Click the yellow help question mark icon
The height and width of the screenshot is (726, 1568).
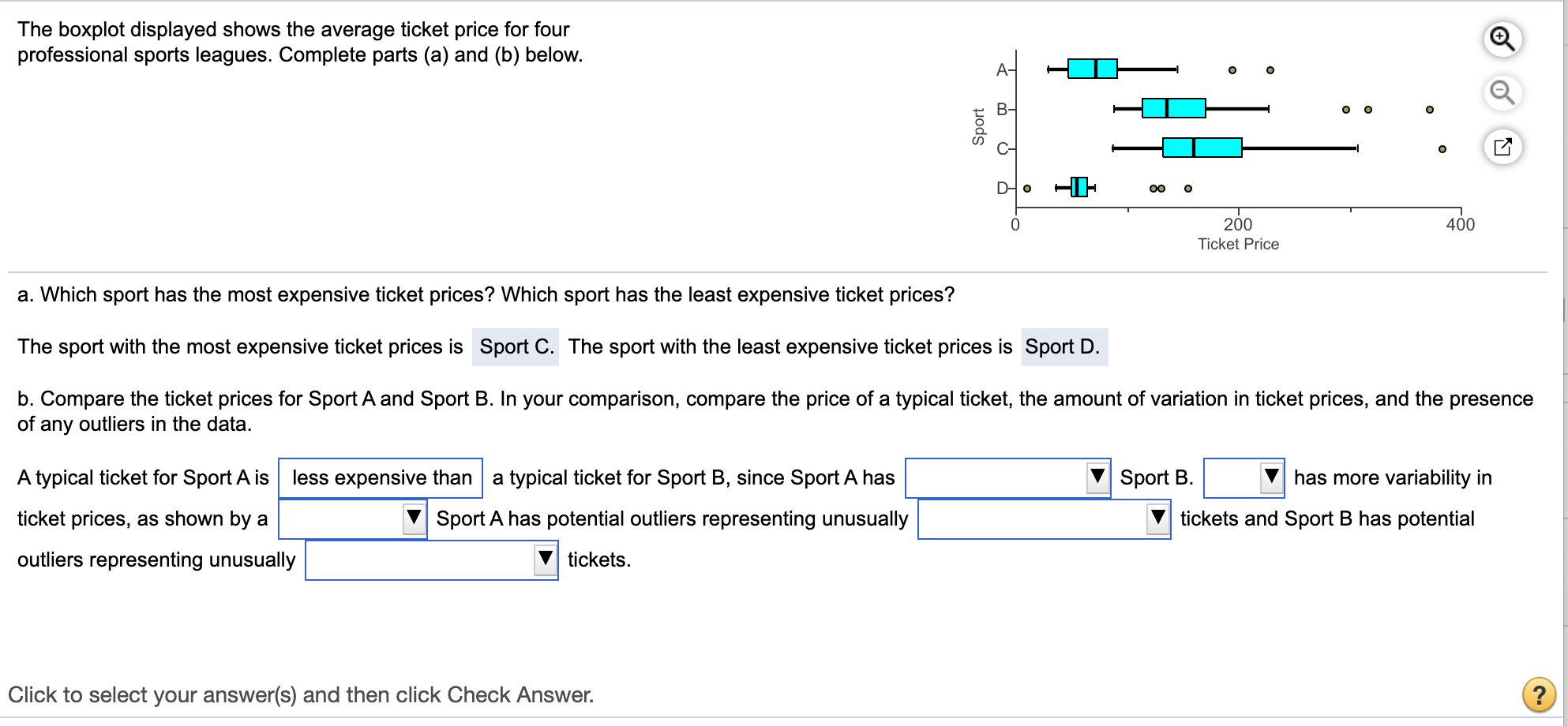pos(1538,694)
